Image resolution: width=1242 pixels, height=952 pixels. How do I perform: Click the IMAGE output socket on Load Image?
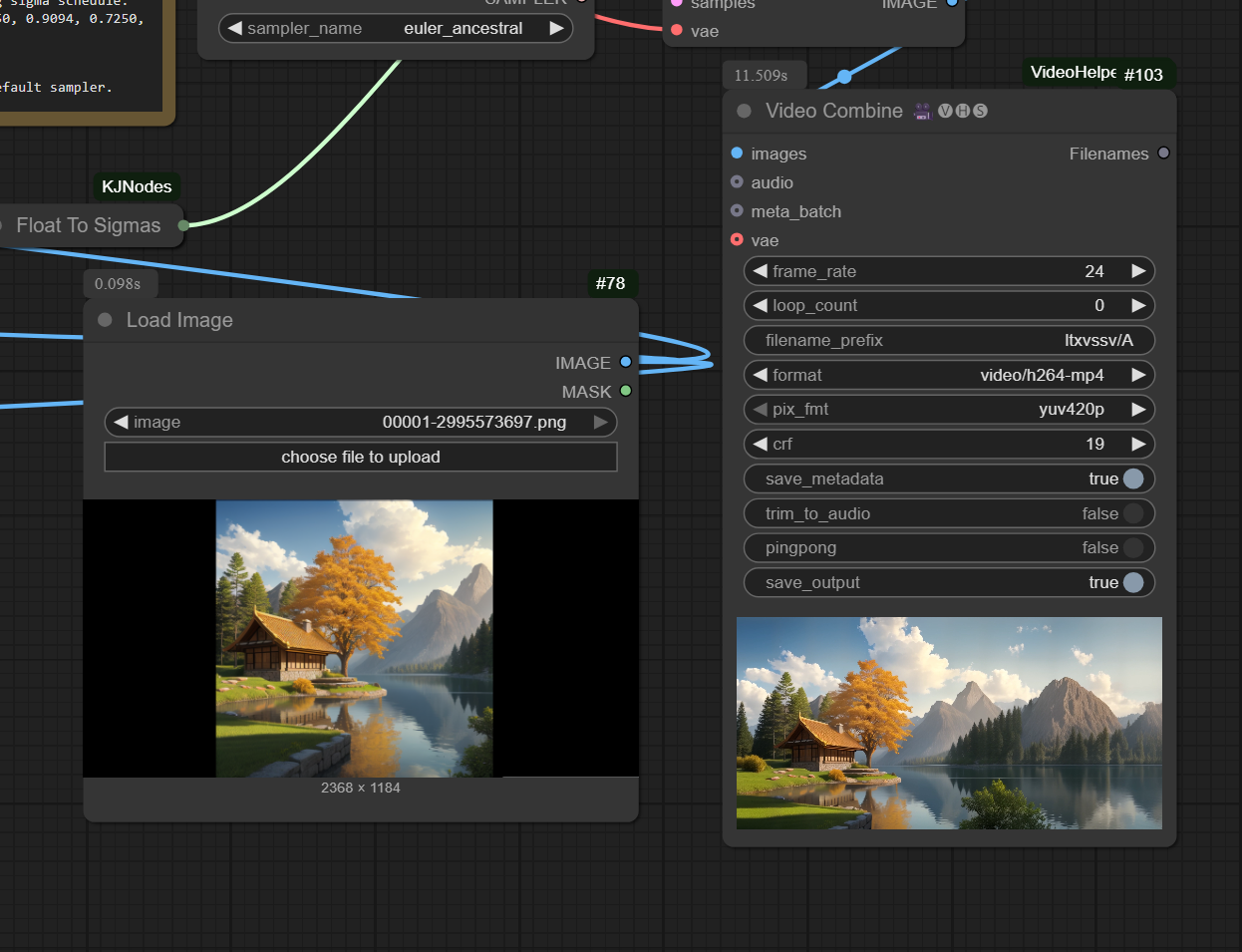[x=626, y=362]
